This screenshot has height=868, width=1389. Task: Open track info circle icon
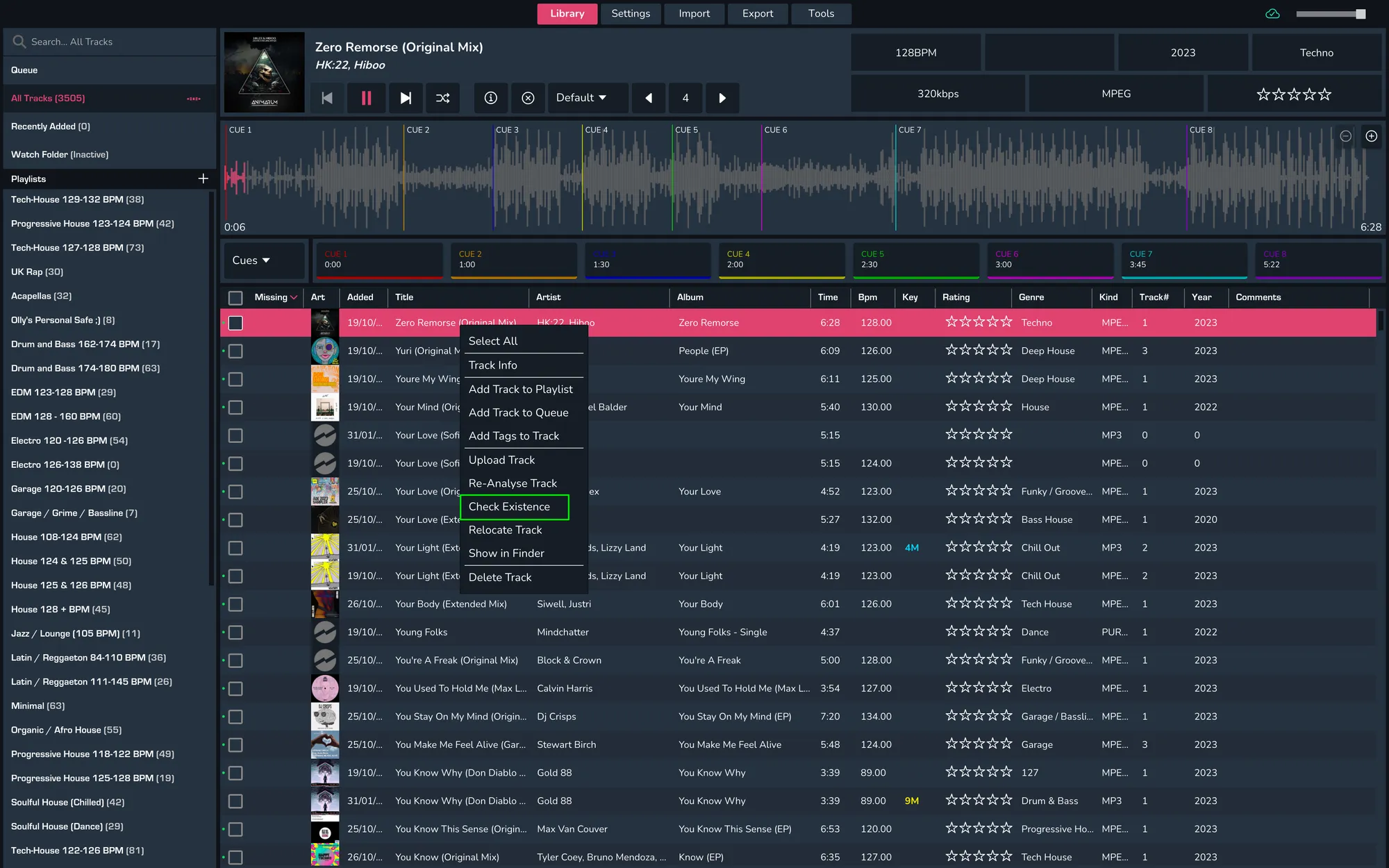(490, 98)
